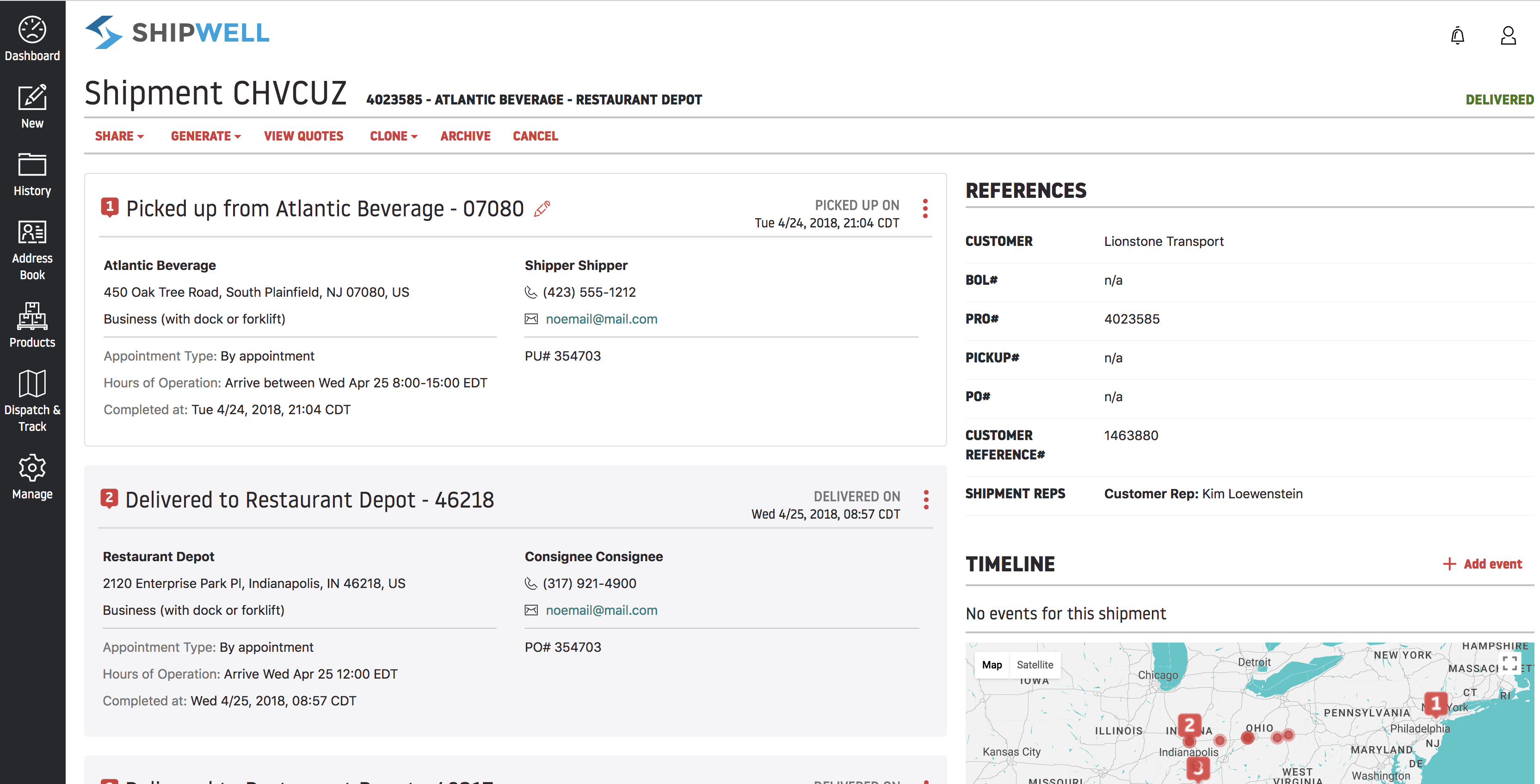
Task: Click the New shipment sidebar icon
Action: (32, 98)
